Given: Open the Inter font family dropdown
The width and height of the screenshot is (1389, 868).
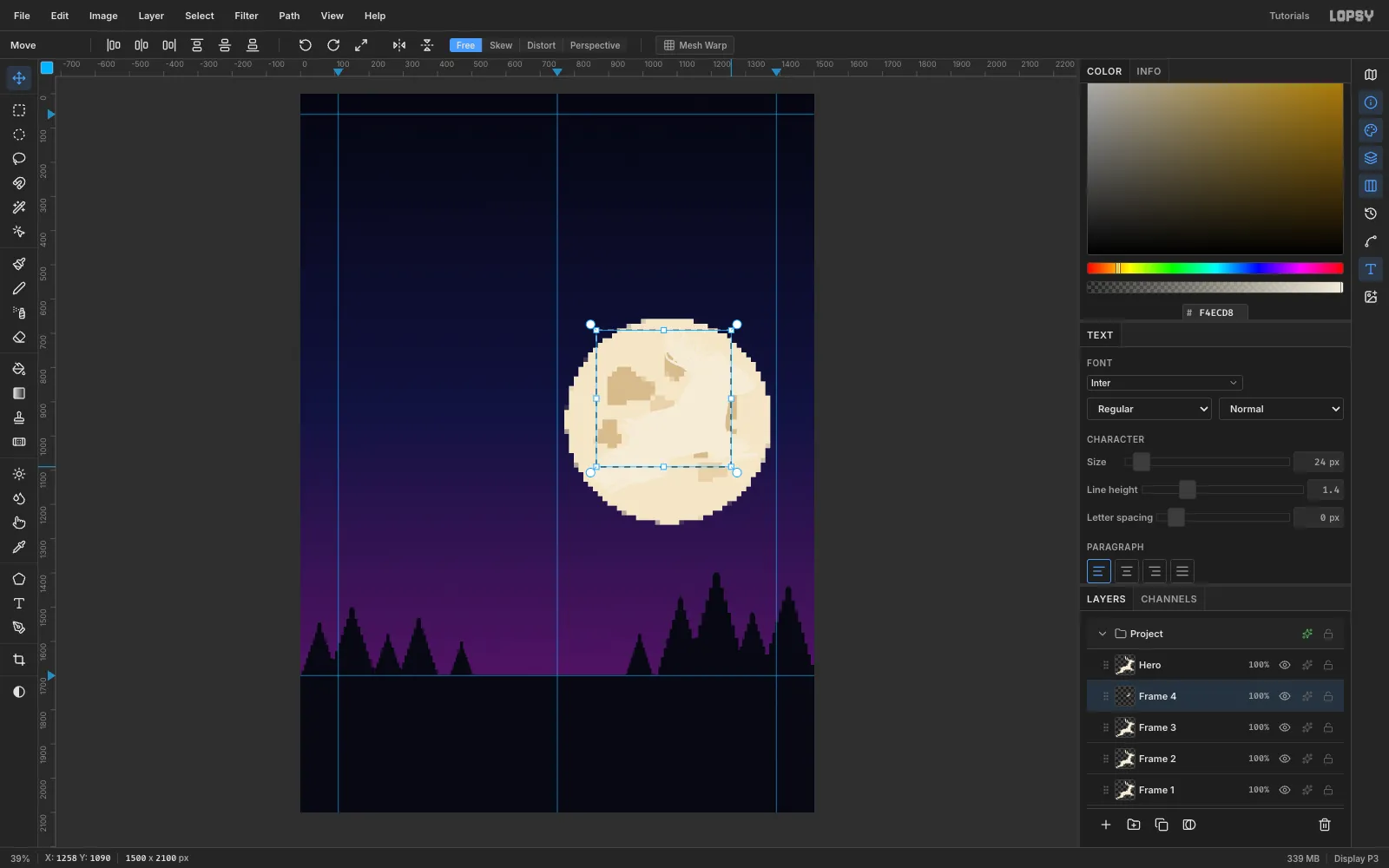Looking at the screenshot, I should click(x=1164, y=383).
